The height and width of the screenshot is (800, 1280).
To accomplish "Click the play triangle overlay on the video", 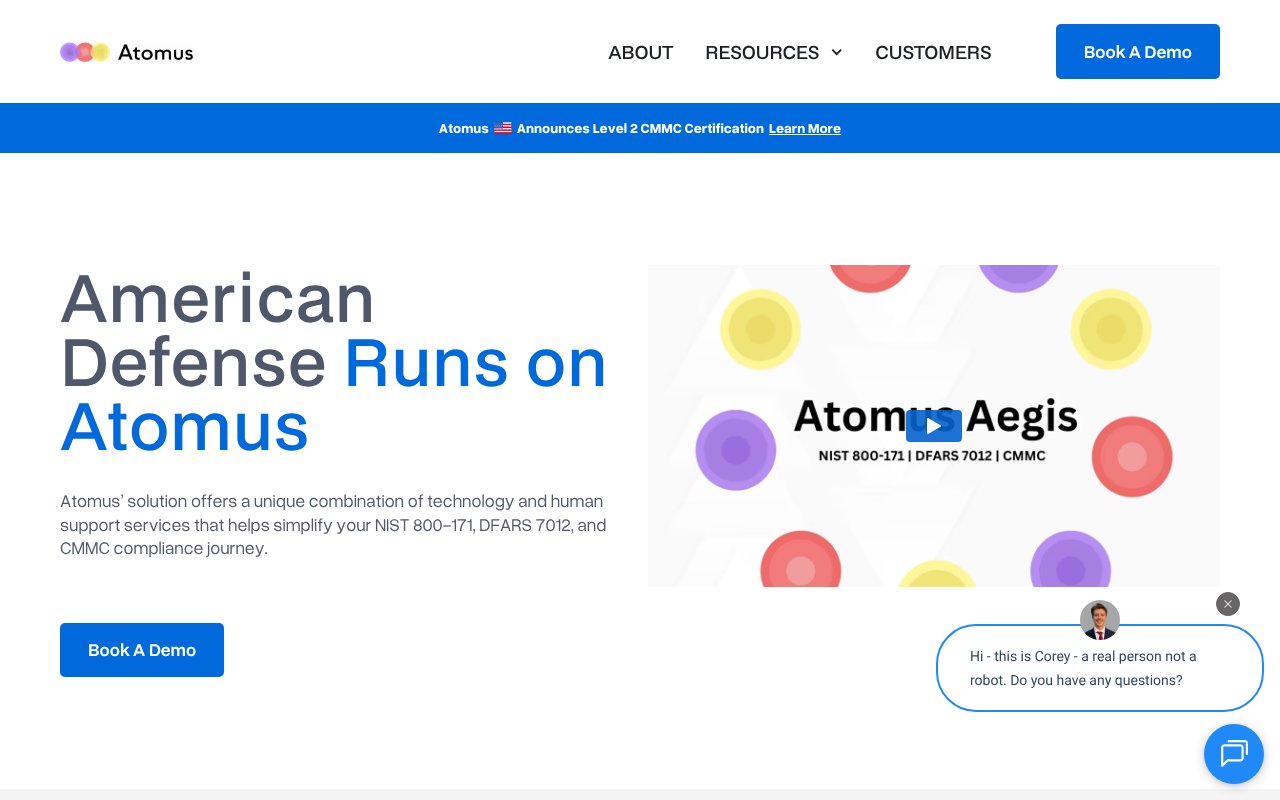I will (x=934, y=425).
